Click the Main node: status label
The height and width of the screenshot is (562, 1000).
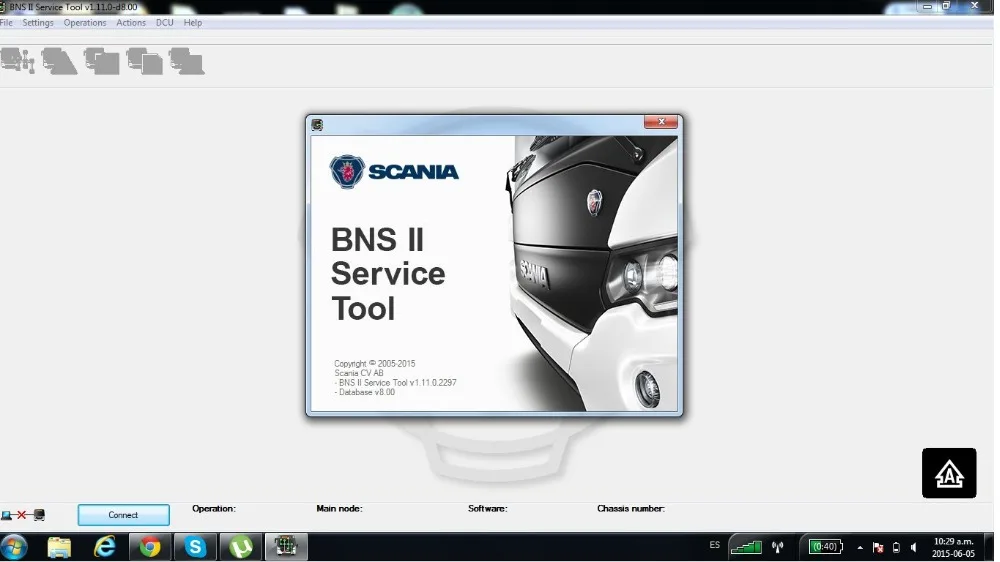[339, 508]
